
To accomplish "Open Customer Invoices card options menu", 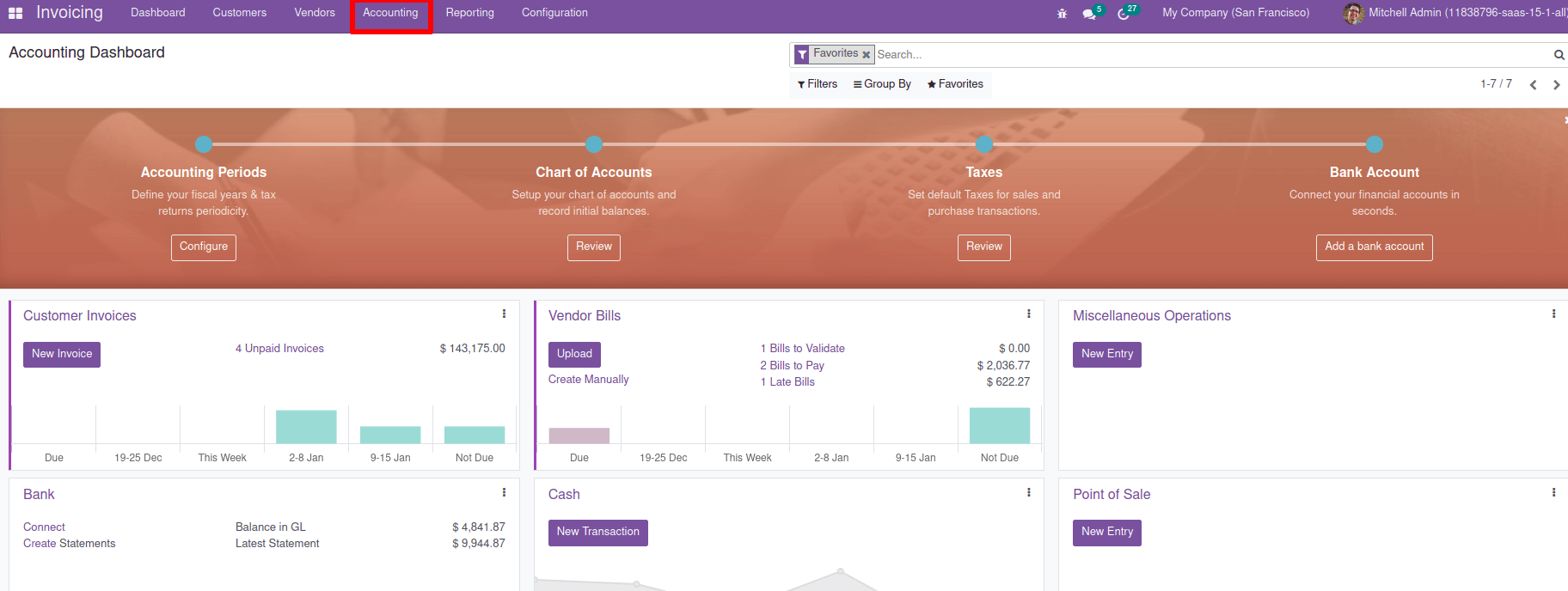I will 504,314.
